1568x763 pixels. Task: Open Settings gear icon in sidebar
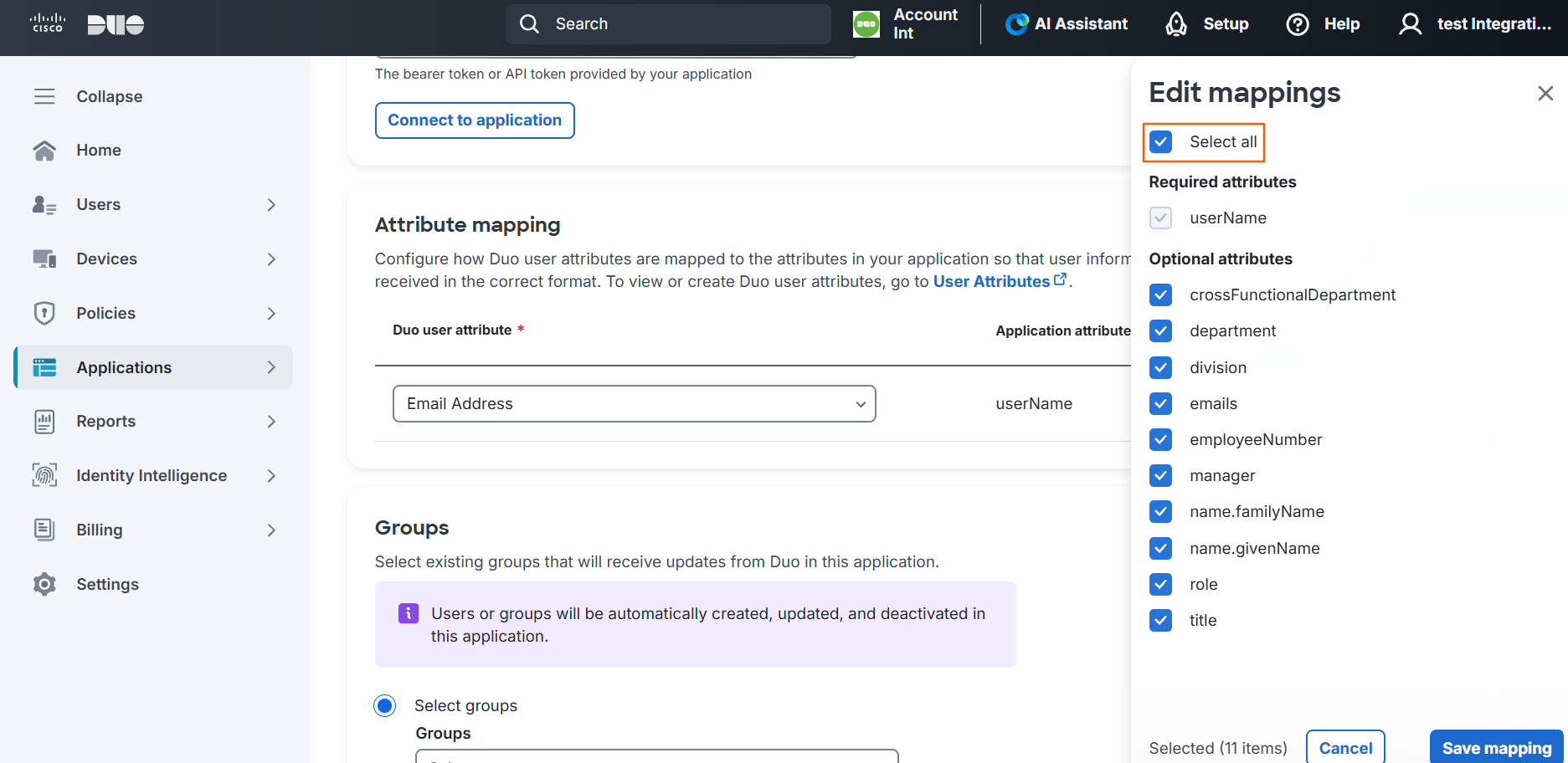click(44, 584)
